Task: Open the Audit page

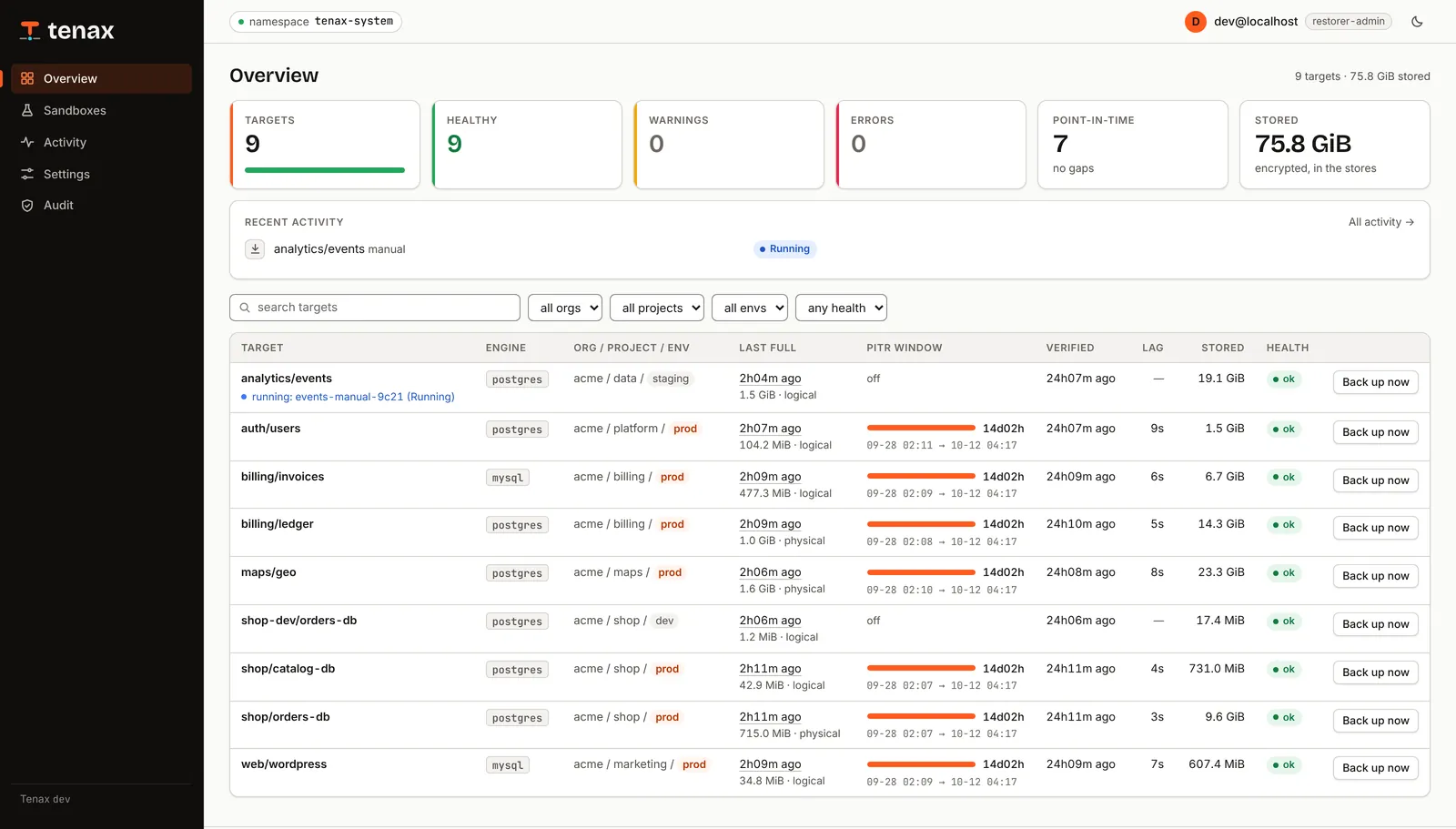Action: pyautogui.click(x=101, y=206)
